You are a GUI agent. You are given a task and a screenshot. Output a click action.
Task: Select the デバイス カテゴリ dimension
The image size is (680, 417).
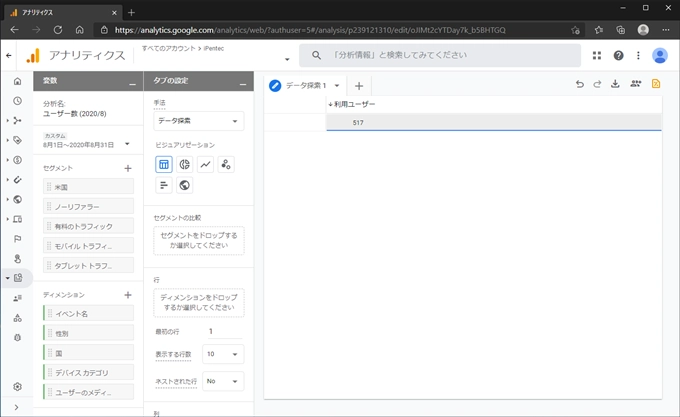click(88, 372)
